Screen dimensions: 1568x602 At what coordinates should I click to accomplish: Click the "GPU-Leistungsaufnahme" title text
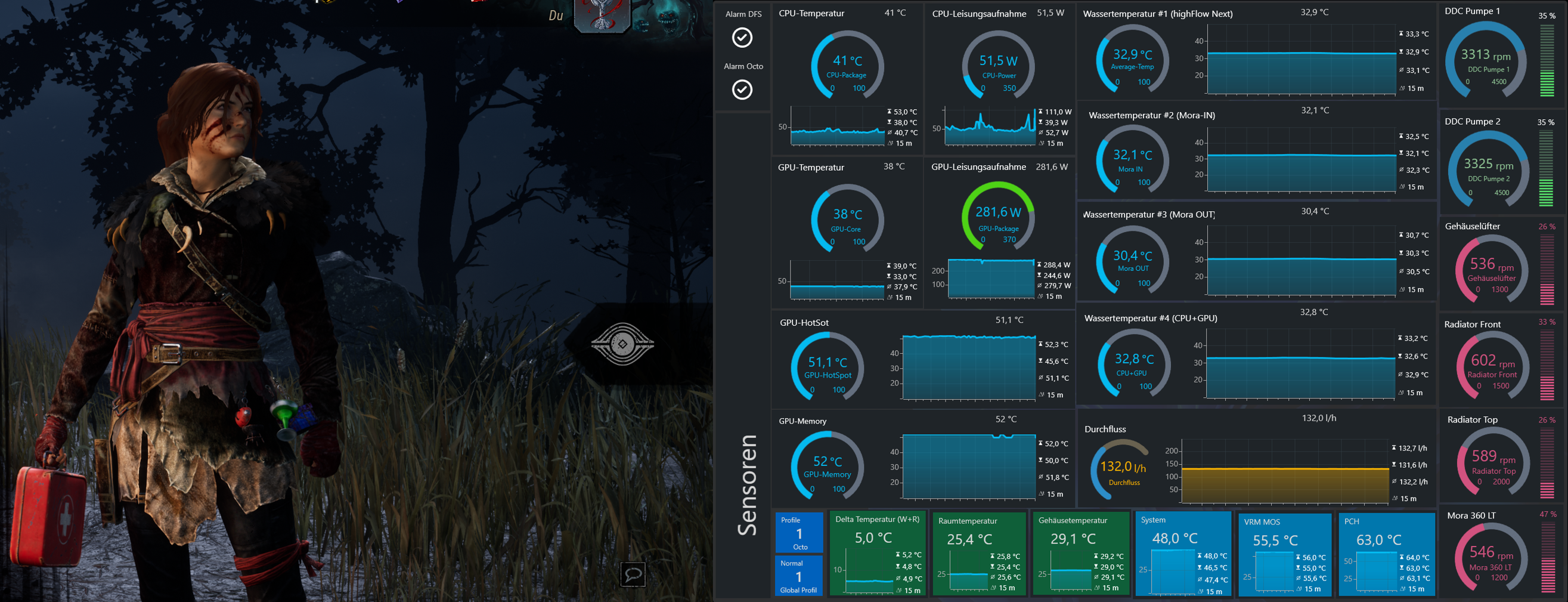coord(978,166)
